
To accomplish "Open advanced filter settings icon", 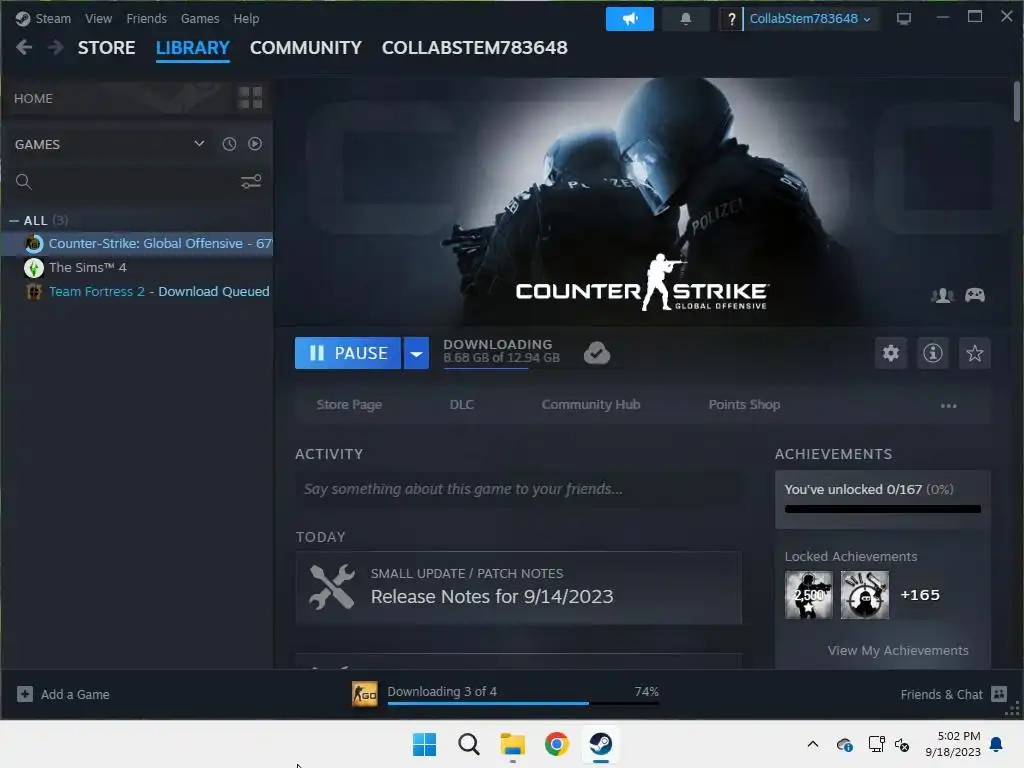I will [x=251, y=182].
